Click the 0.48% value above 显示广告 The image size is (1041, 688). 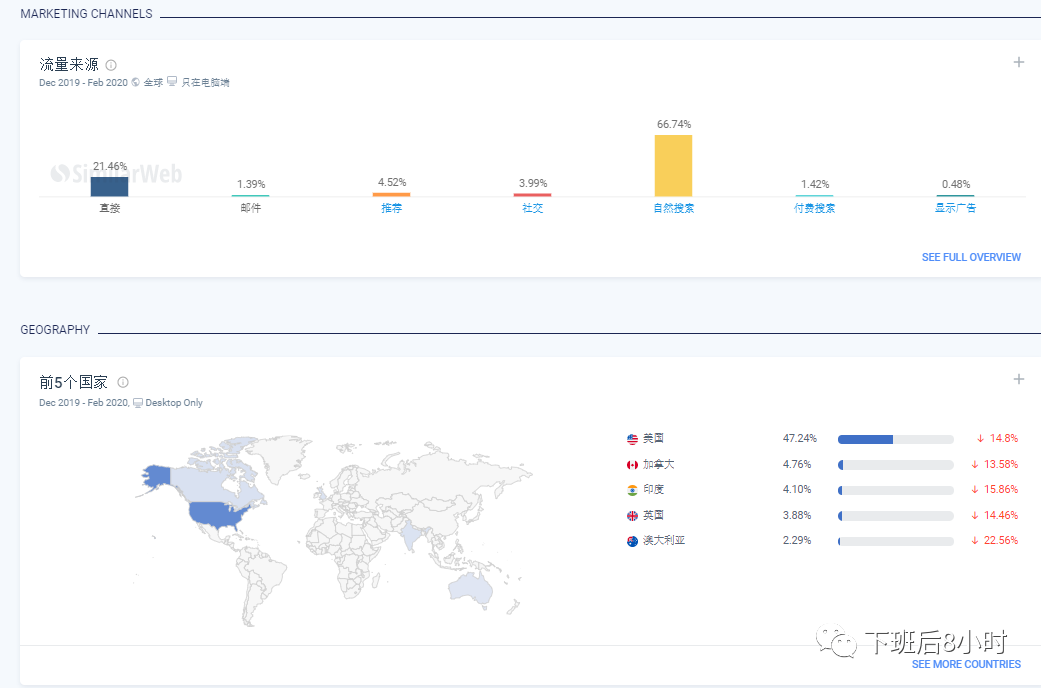tap(955, 184)
